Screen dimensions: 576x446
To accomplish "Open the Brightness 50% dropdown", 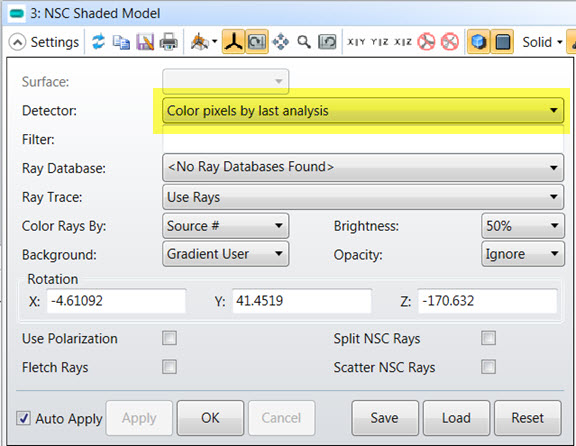I will click(523, 226).
